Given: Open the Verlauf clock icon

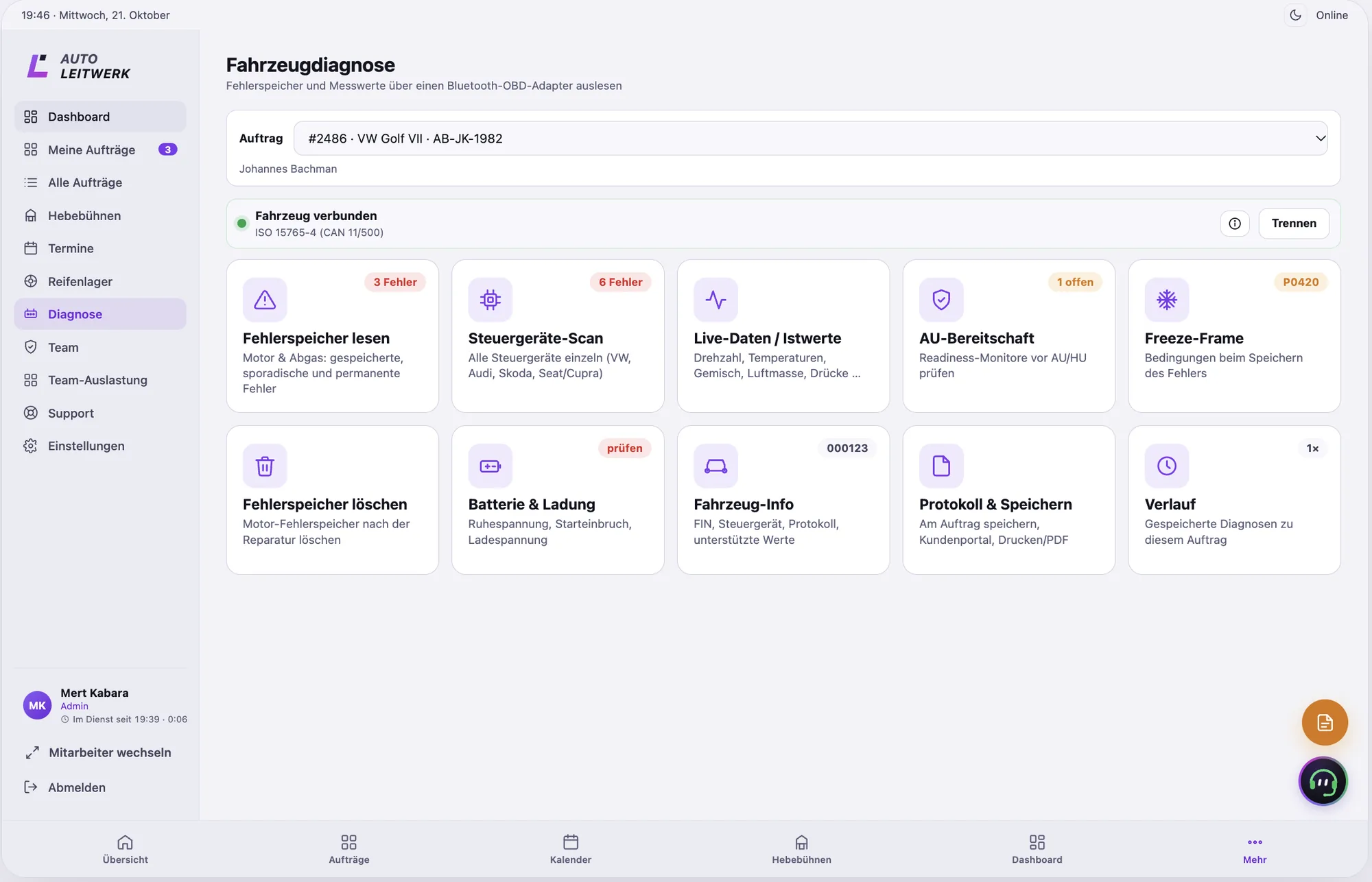Looking at the screenshot, I should (1167, 466).
